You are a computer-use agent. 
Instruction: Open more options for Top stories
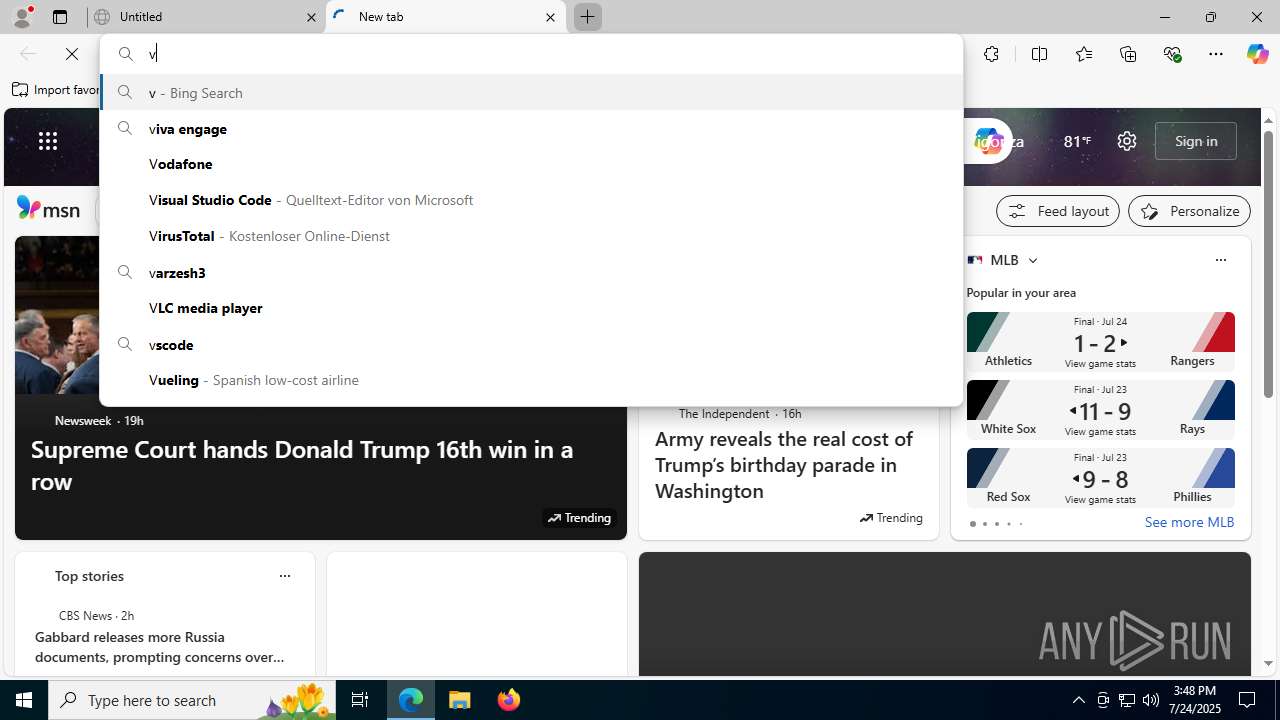tap(285, 576)
